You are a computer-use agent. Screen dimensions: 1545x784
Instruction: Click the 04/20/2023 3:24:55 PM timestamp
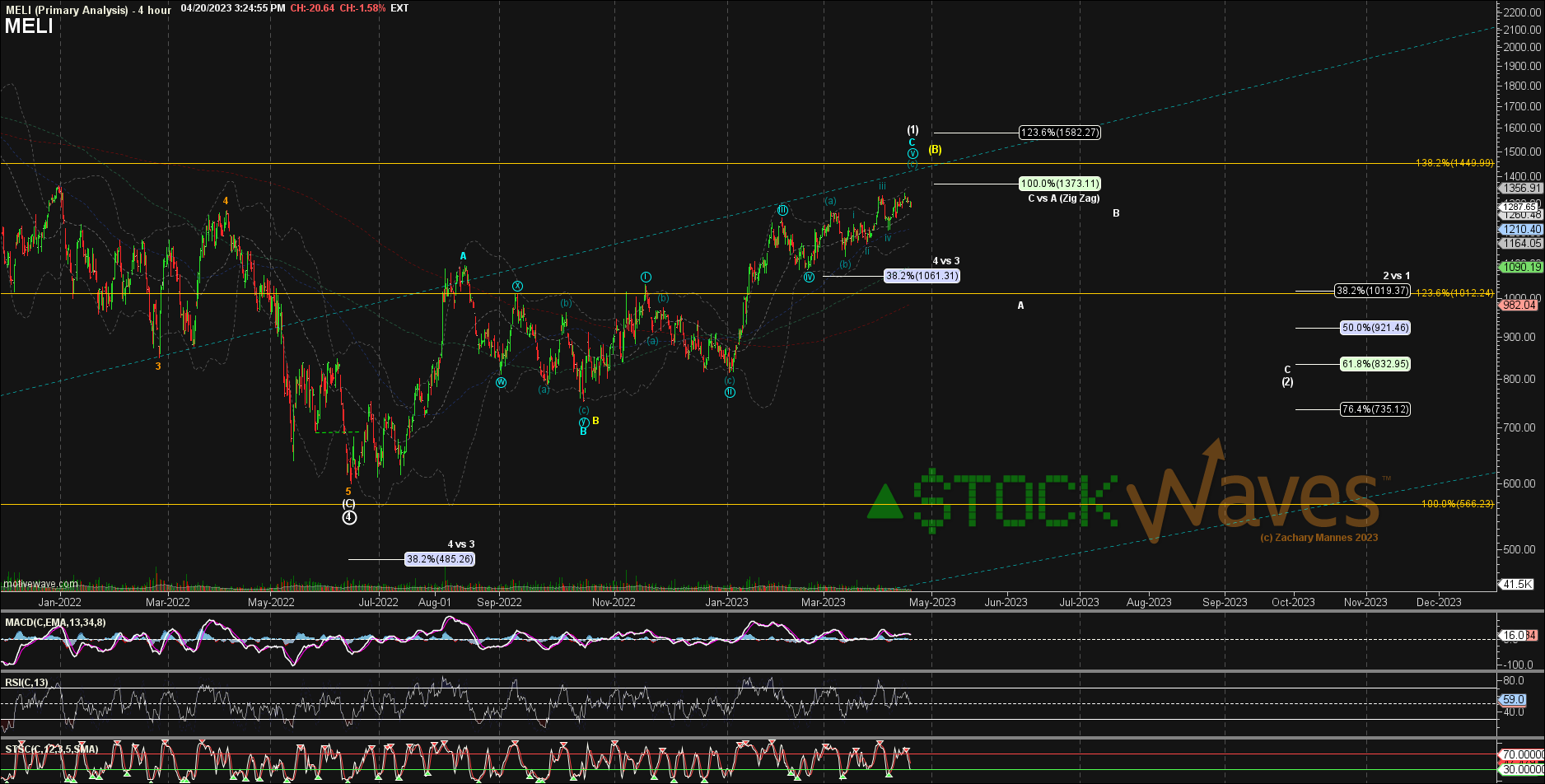click(x=233, y=8)
